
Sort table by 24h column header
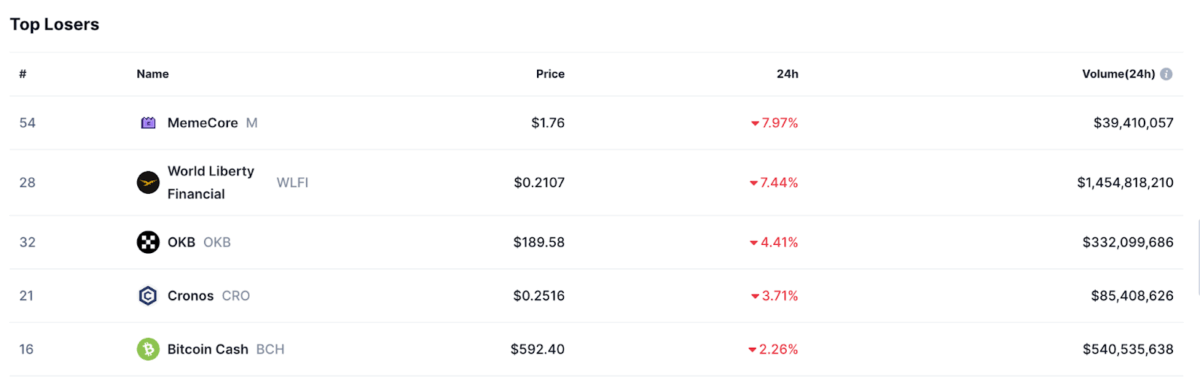click(788, 74)
